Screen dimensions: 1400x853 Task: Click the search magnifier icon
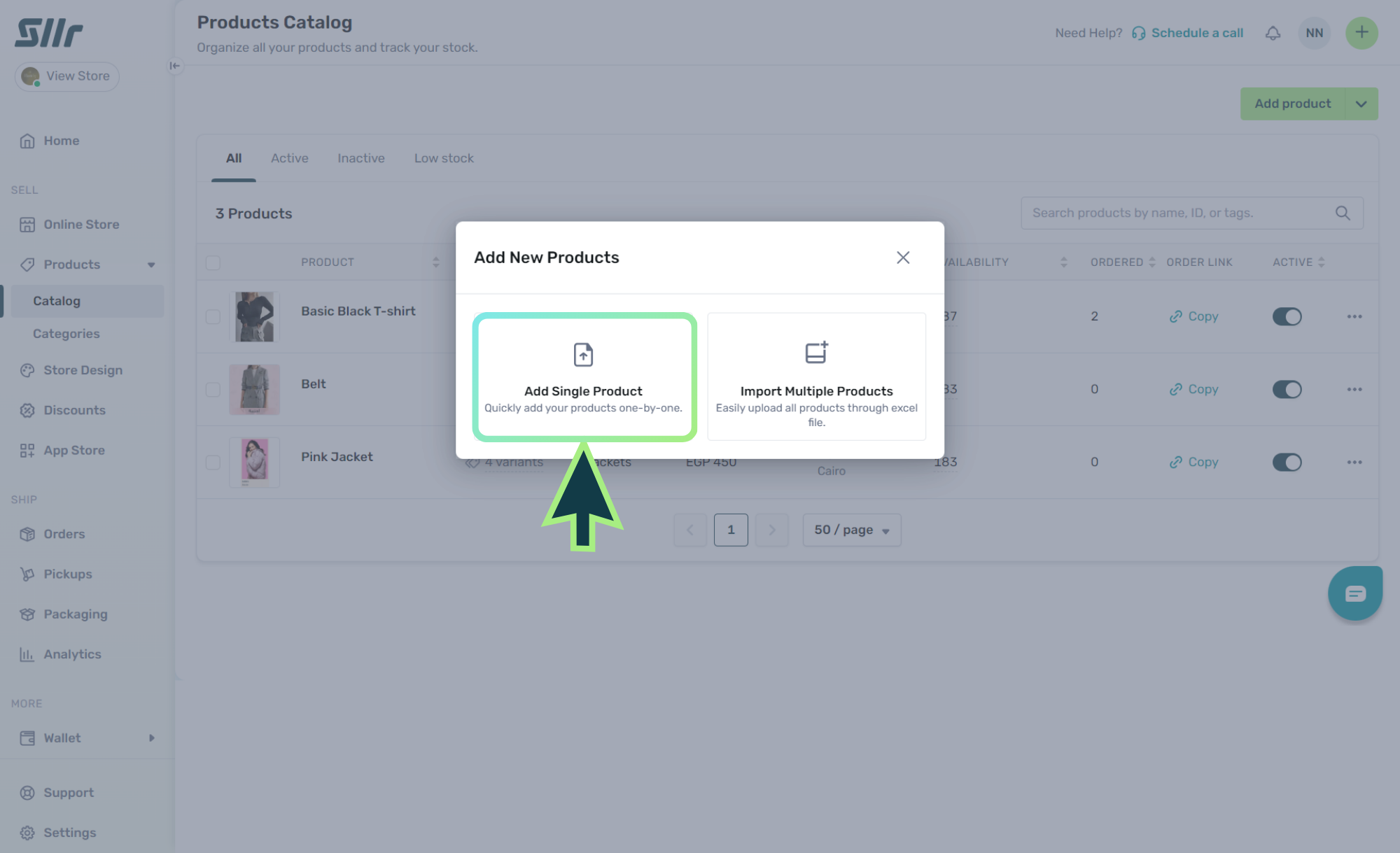(x=1342, y=213)
